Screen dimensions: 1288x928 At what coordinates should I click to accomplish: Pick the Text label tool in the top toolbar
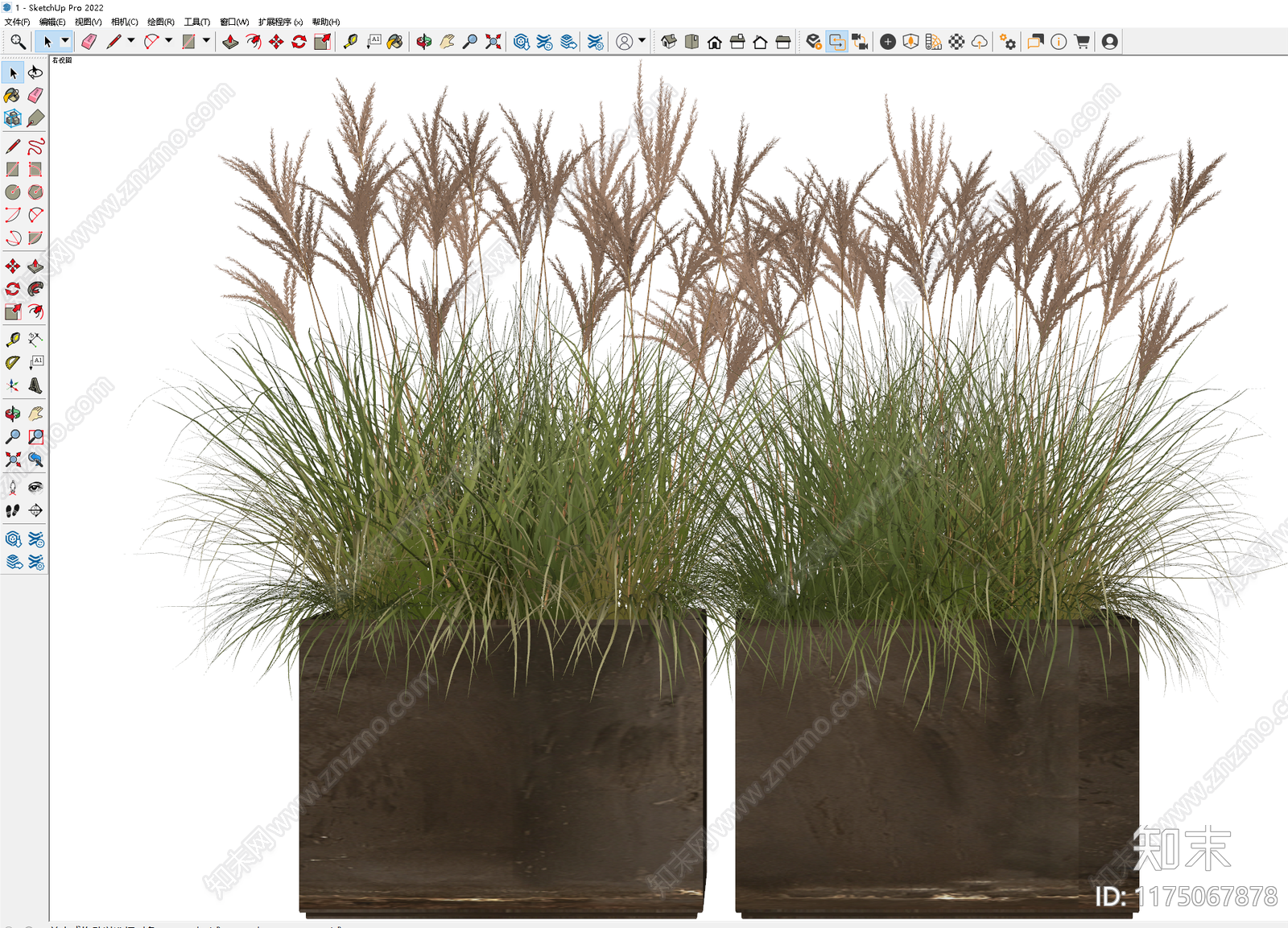click(x=374, y=42)
